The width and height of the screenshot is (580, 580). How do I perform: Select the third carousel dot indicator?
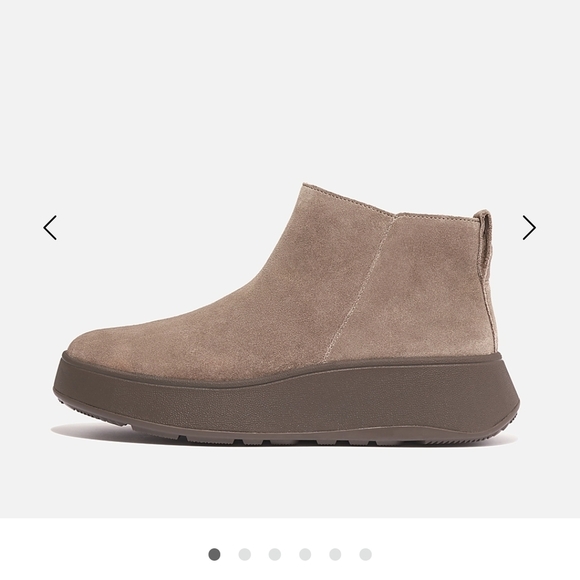[275, 554]
